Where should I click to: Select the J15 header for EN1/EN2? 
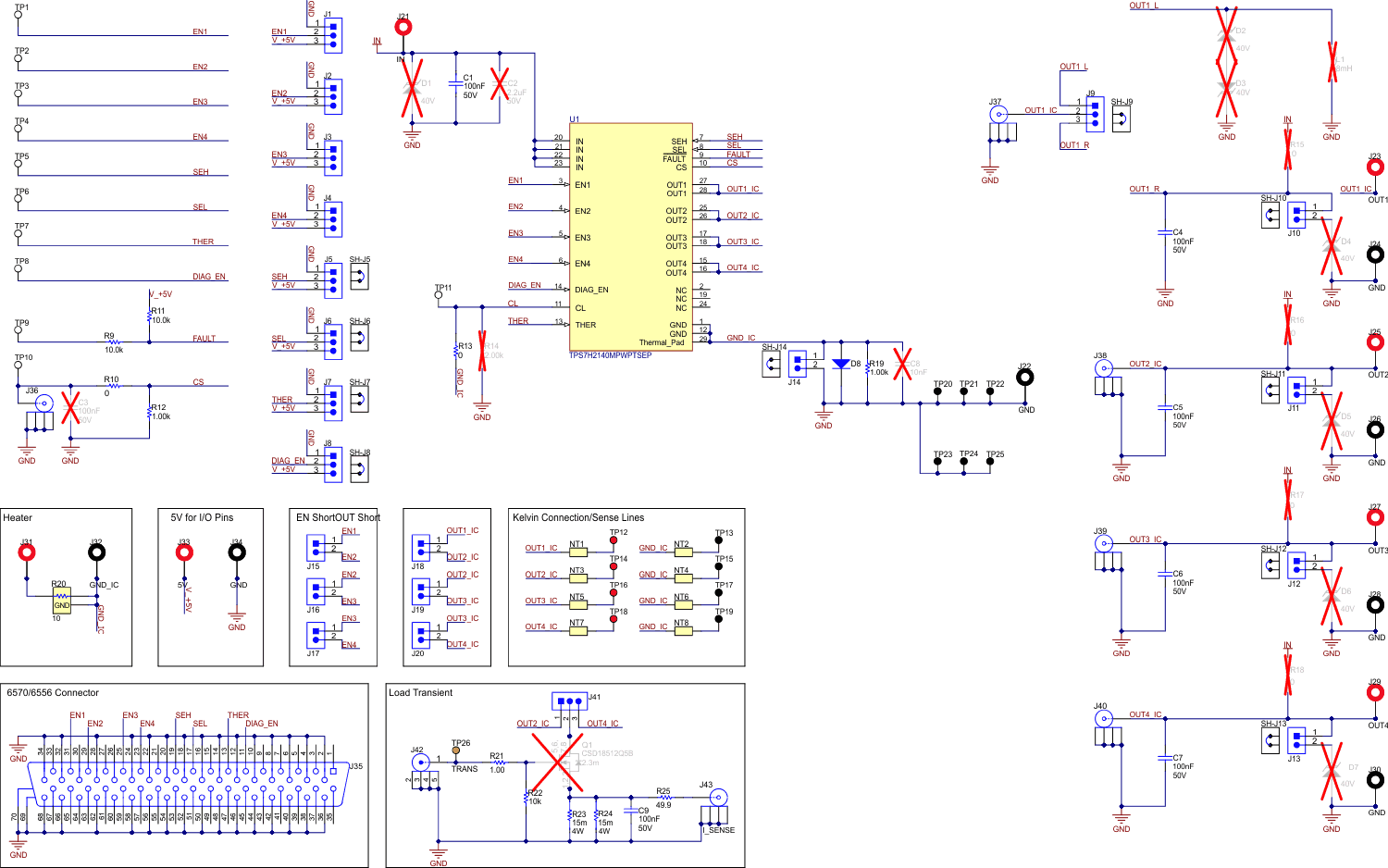coord(315,547)
